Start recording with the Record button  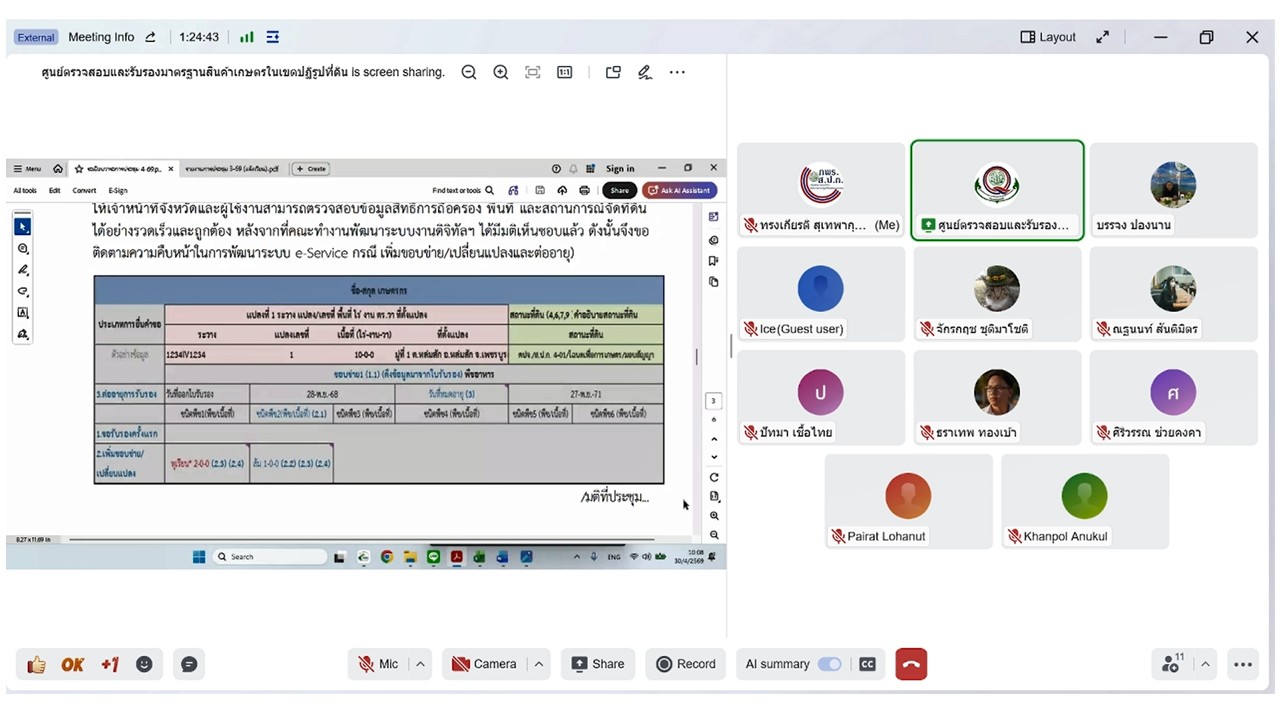coord(686,664)
